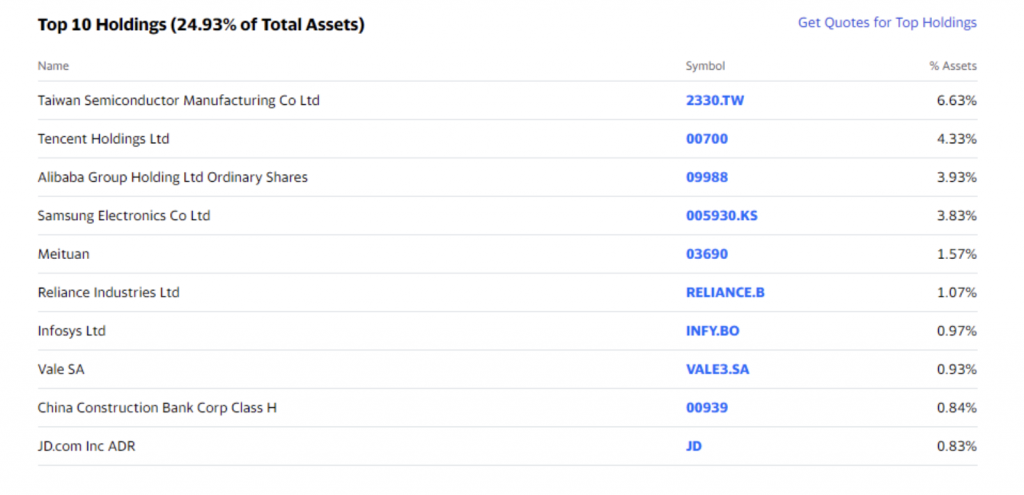
Task: Select the Tencent Holdings Ltd row name
Action: (x=103, y=139)
